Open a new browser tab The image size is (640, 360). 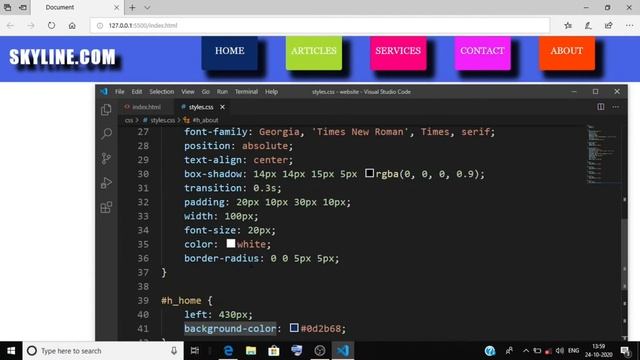click(x=132, y=7)
